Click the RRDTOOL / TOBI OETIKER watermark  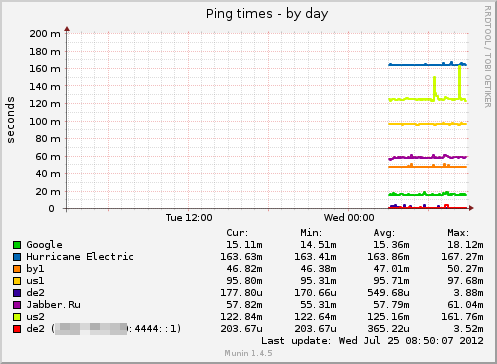point(488,57)
